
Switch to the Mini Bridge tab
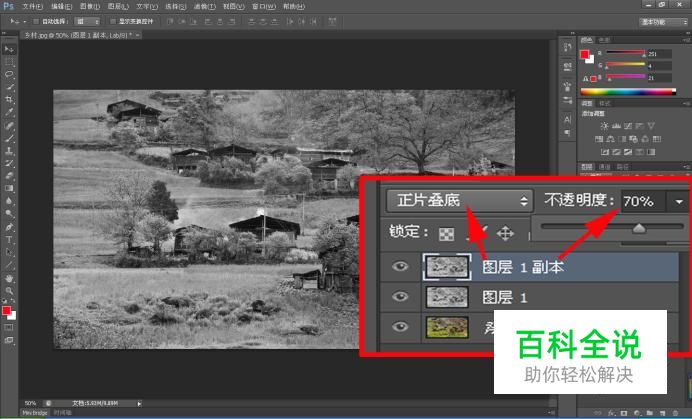coord(35,413)
